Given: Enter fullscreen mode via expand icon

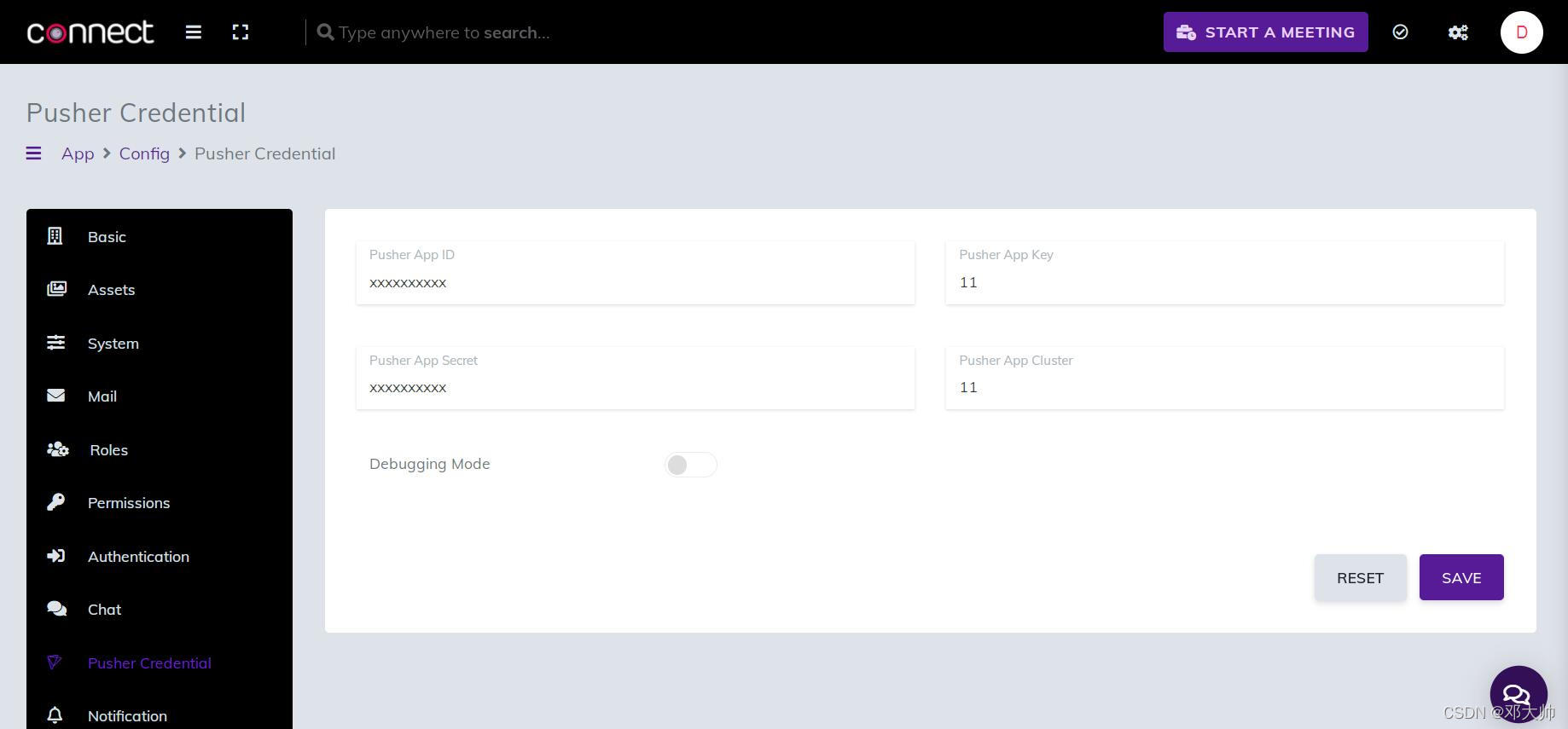Looking at the screenshot, I should [241, 32].
